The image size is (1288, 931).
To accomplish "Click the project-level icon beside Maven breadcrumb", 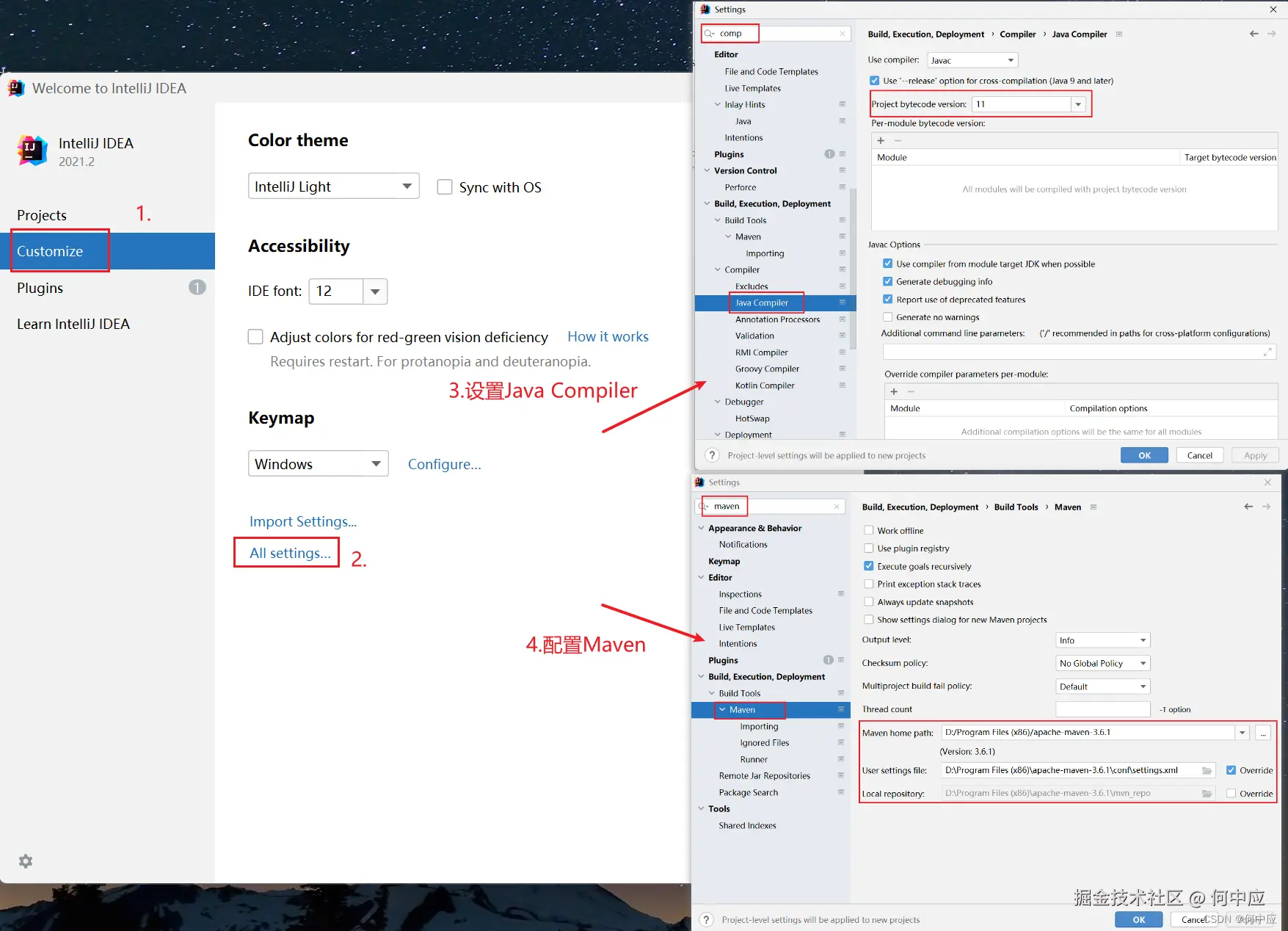I will click(x=1094, y=507).
